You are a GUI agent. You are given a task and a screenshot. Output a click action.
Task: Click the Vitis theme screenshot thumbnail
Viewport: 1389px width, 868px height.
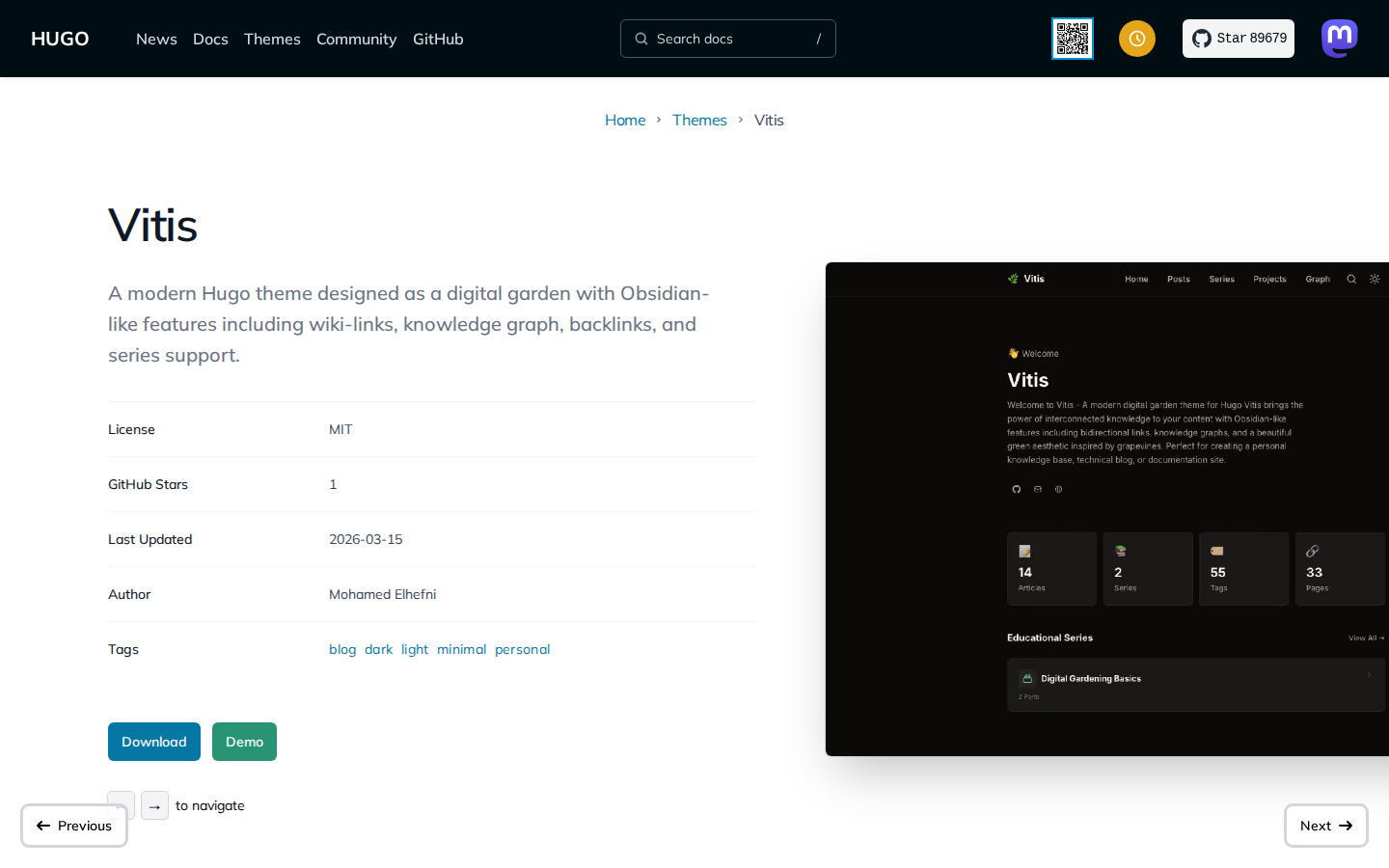coord(1107,509)
